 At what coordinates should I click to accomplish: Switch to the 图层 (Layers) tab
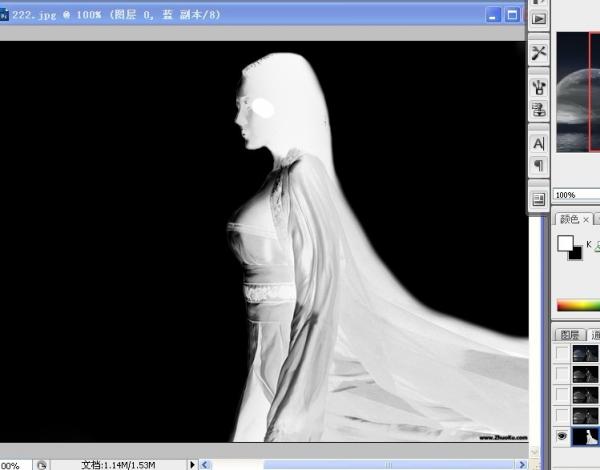[569, 334]
